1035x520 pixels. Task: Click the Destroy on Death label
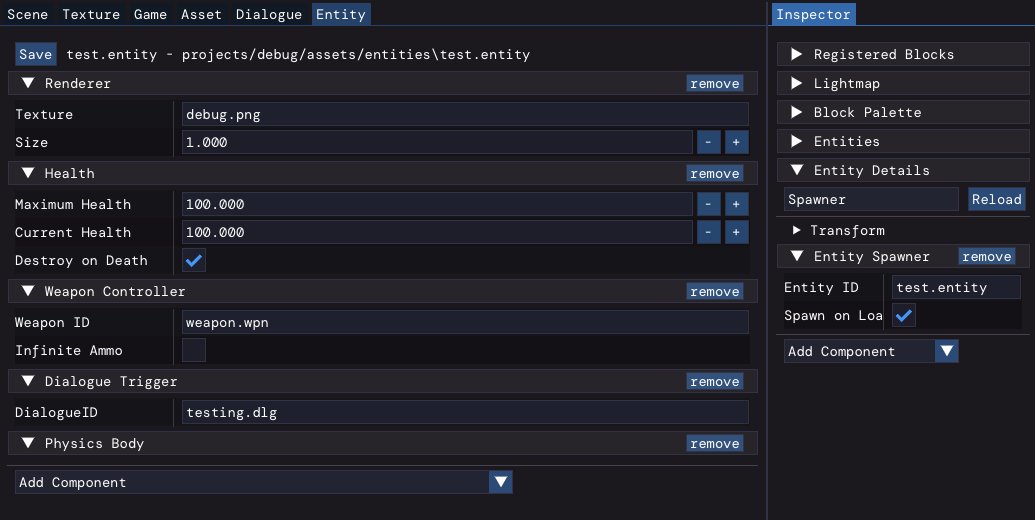coord(81,261)
